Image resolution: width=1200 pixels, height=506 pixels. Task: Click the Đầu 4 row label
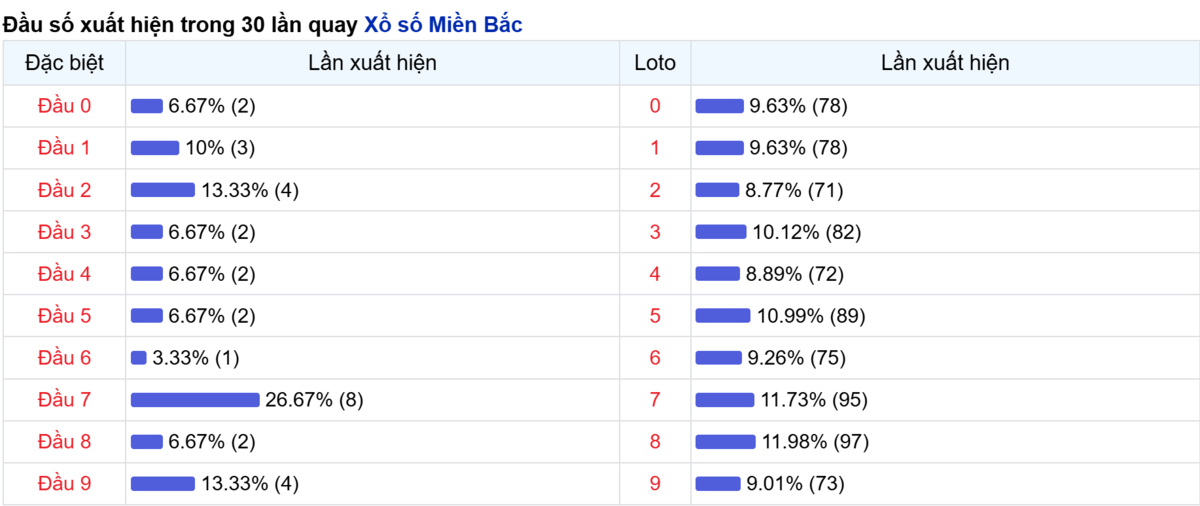[64, 274]
